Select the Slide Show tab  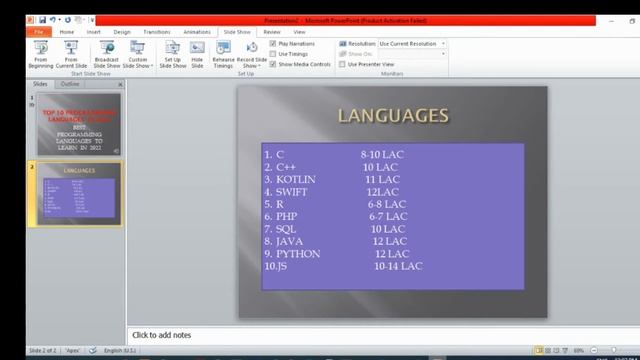pos(237,32)
